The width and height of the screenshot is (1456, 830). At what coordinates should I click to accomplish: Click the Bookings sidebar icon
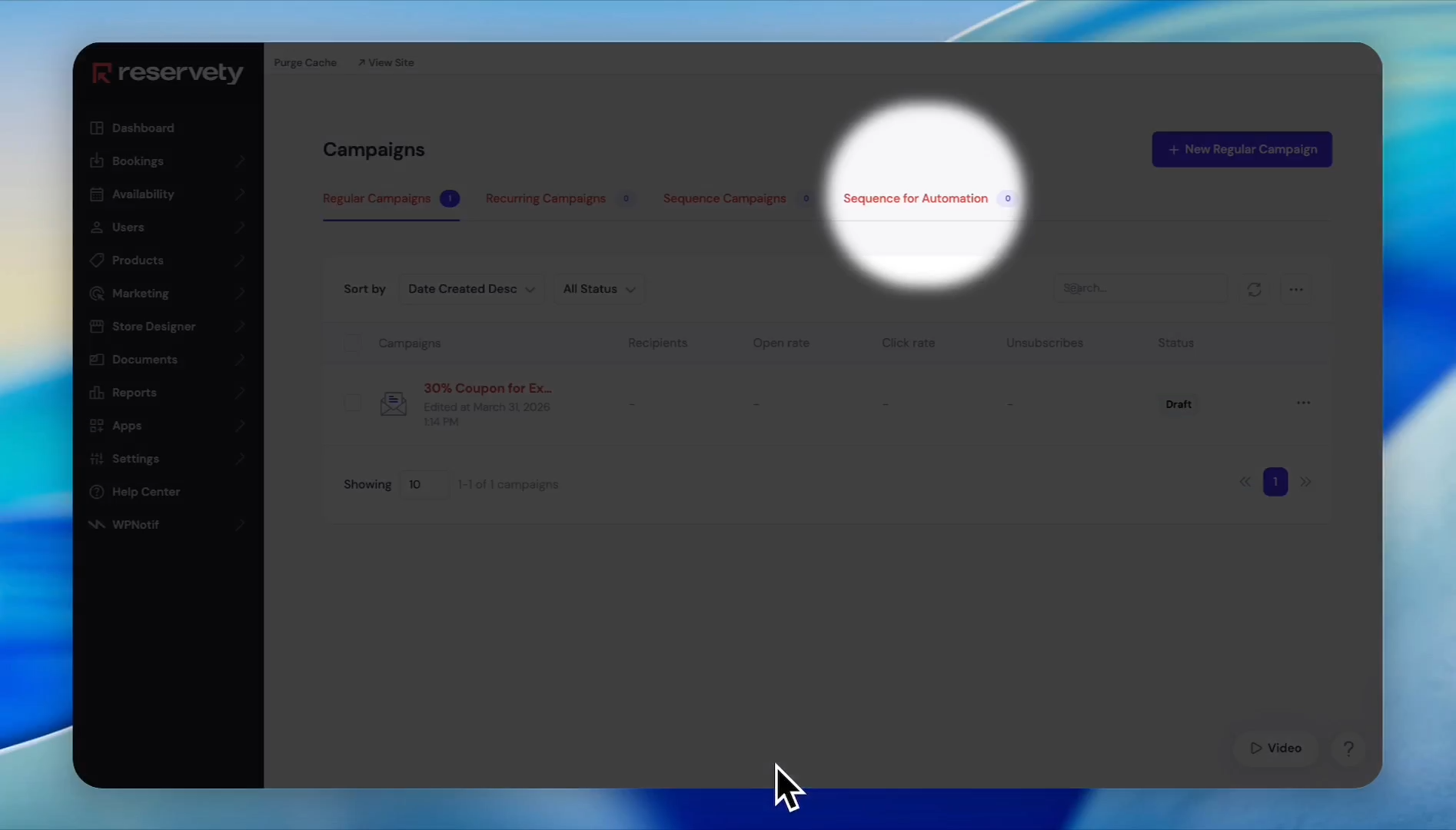coord(97,161)
